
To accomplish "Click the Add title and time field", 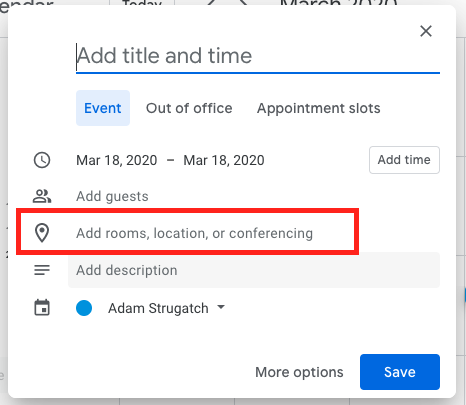I will coord(258,56).
